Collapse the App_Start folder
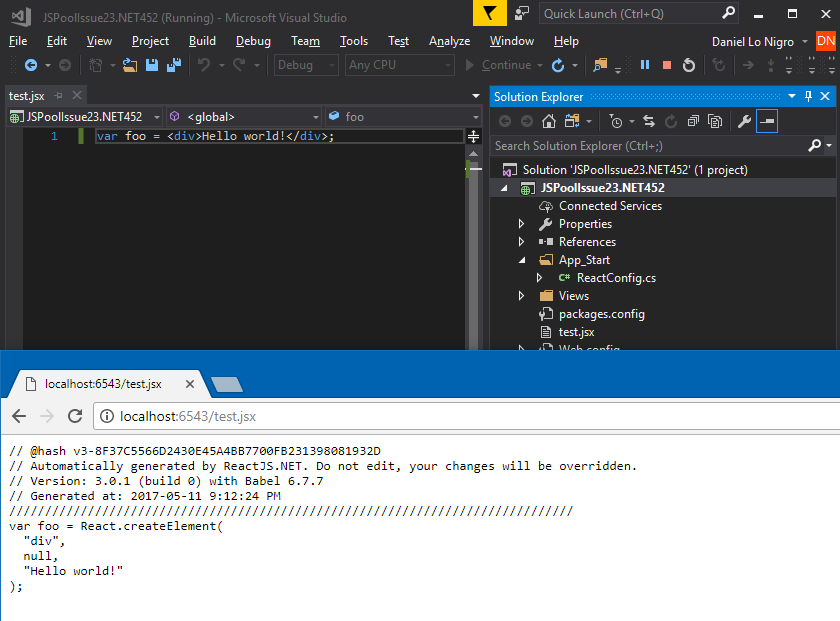The image size is (840, 621). [522, 260]
